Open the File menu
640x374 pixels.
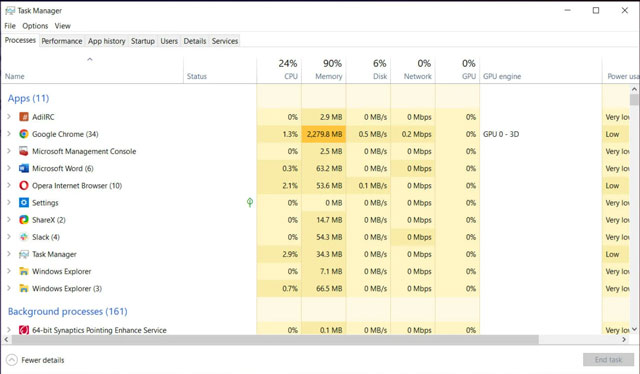(10, 26)
